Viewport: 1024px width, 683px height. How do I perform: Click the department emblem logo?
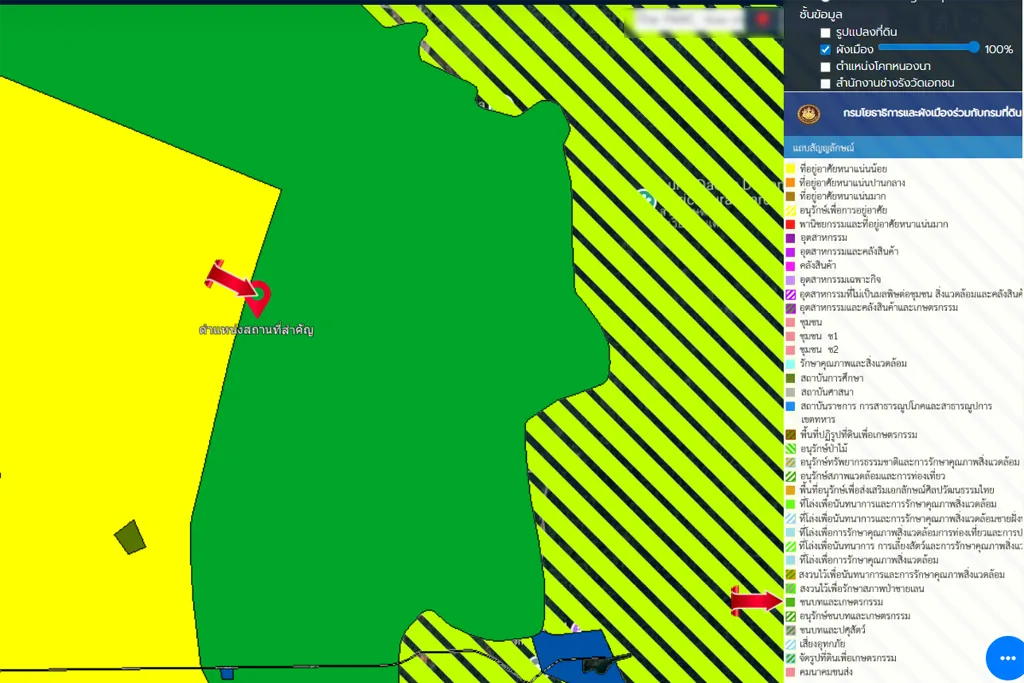pyautogui.click(x=808, y=114)
